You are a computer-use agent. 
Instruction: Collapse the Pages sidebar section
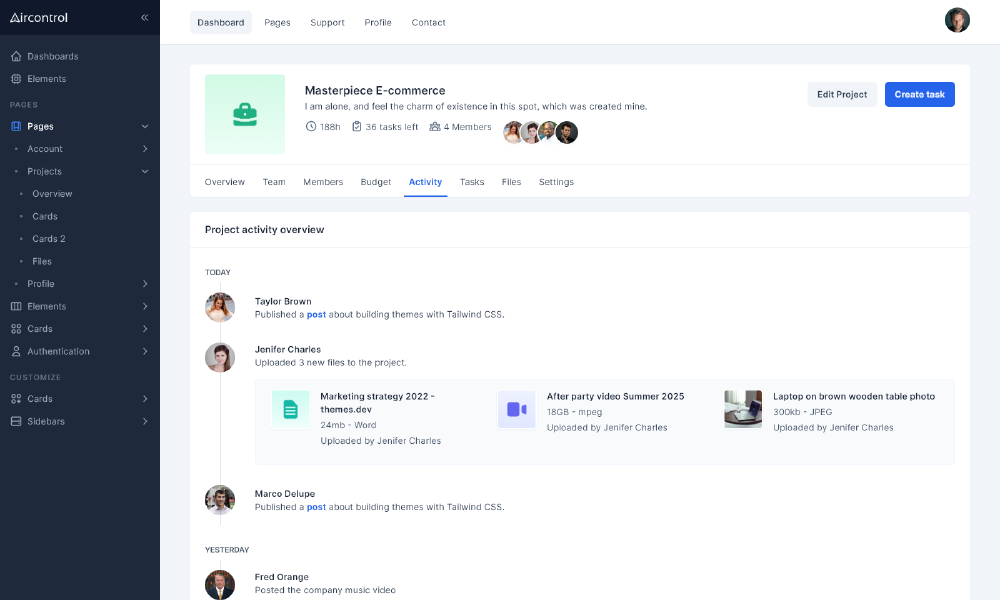point(145,126)
